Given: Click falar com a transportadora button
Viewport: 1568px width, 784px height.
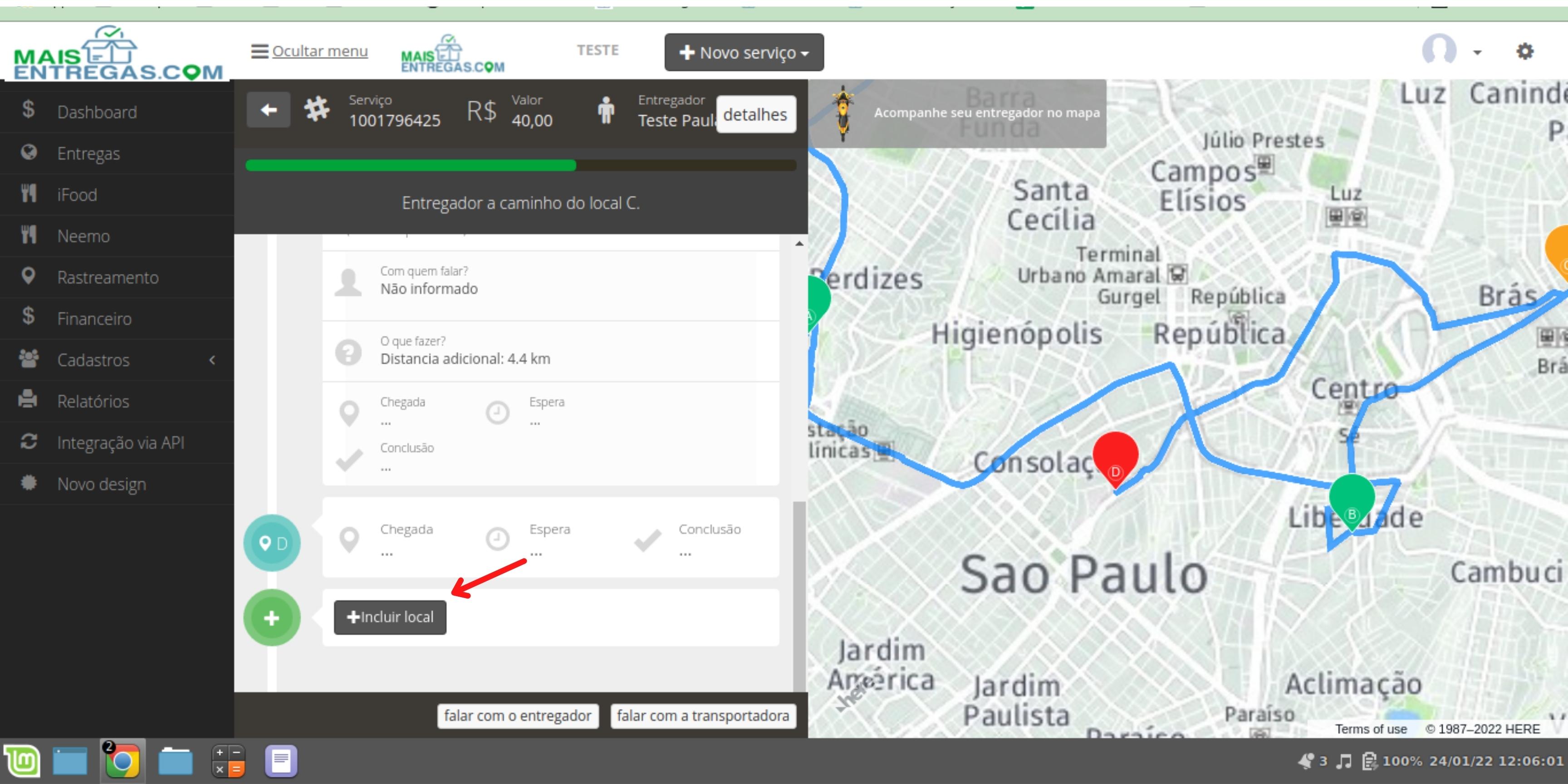Looking at the screenshot, I should [702, 716].
